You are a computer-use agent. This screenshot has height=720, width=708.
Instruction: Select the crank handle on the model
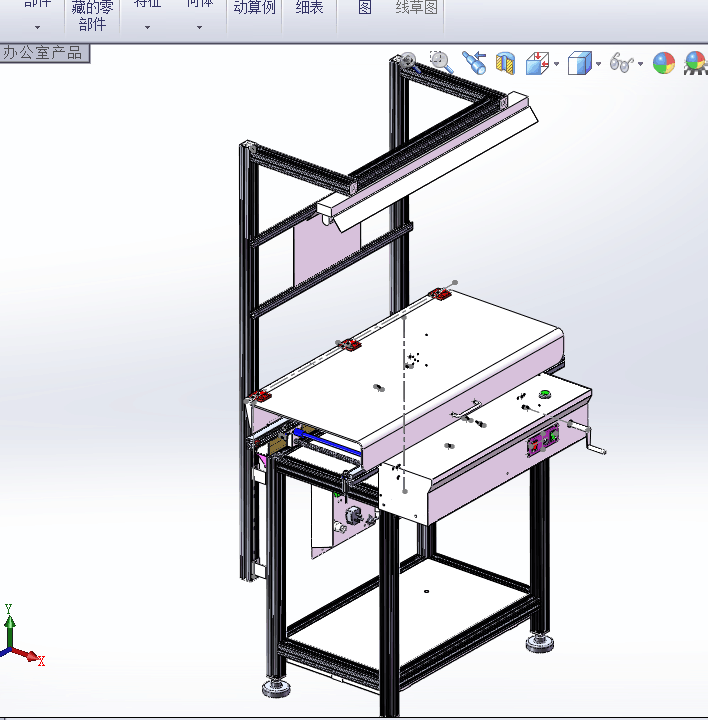(x=588, y=439)
